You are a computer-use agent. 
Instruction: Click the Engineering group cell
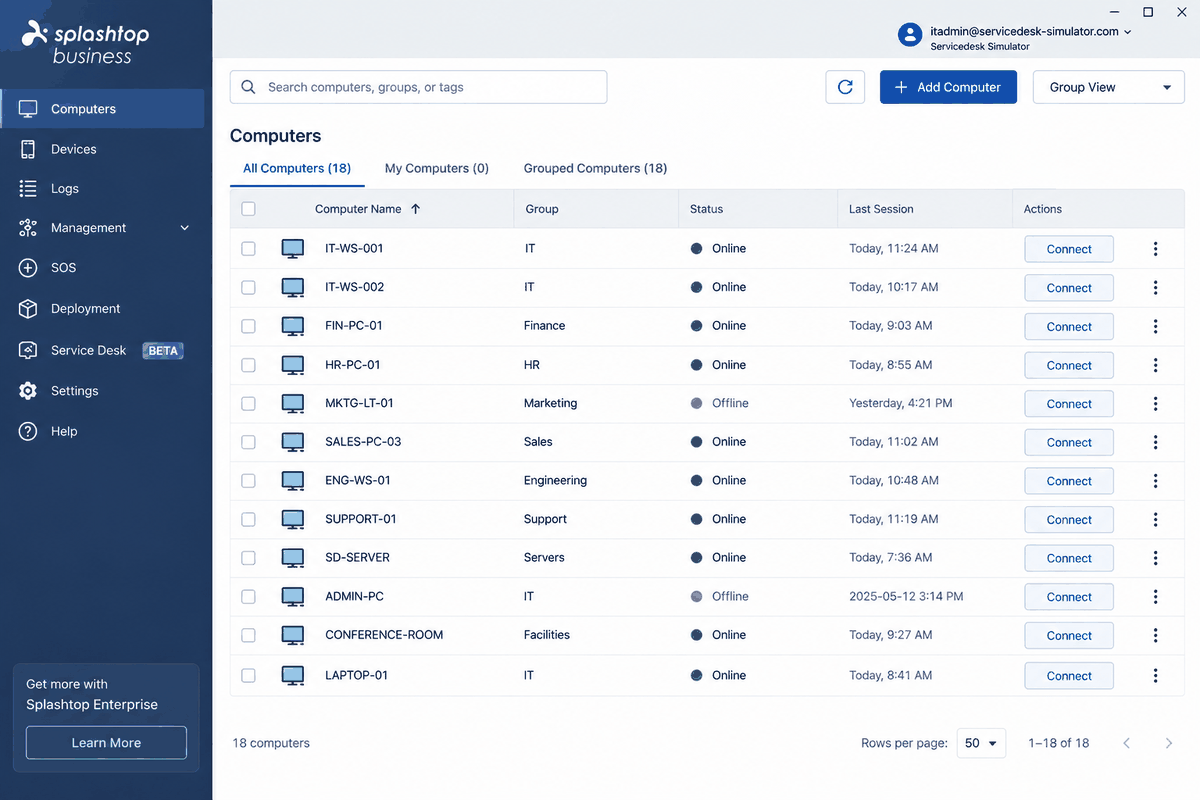pyautogui.click(x=555, y=480)
